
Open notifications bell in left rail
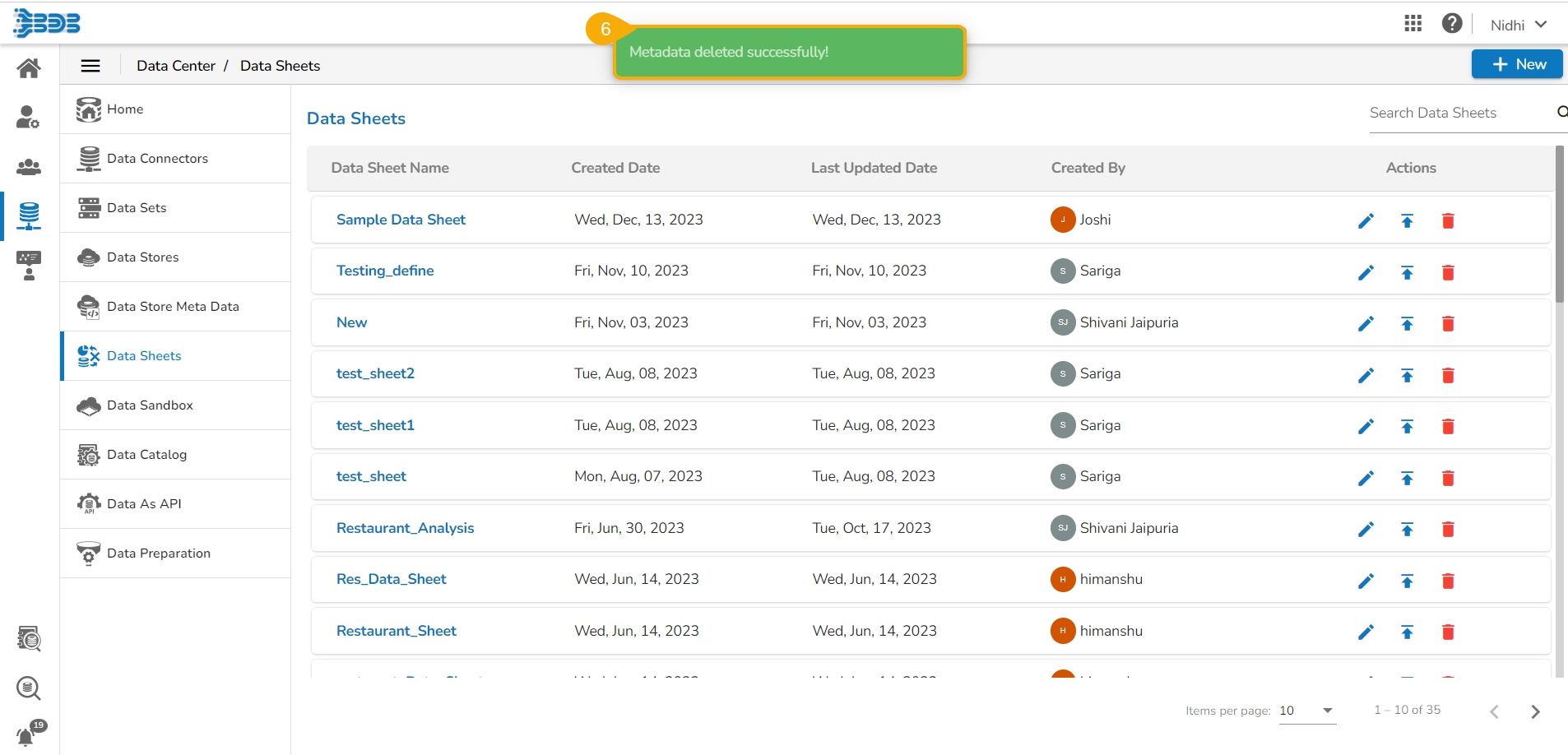[x=27, y=735]
